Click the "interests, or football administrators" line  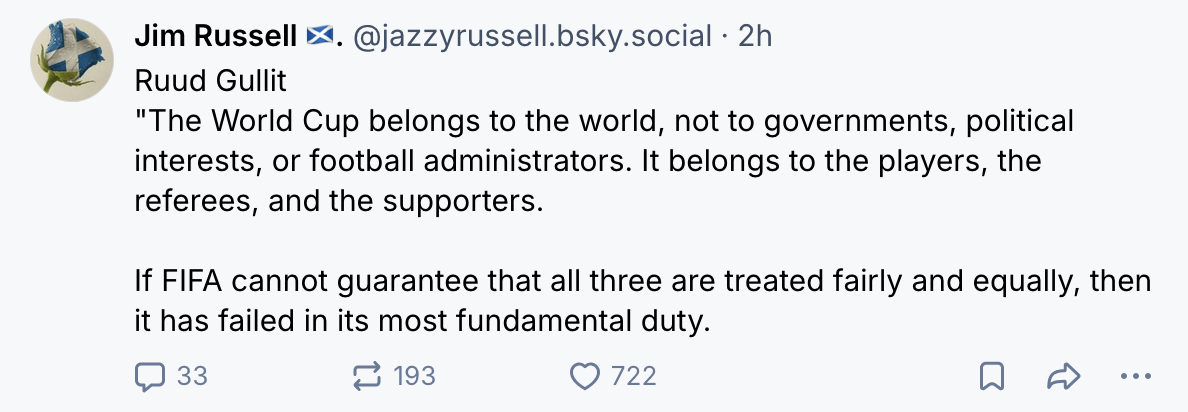click(588, 161)
